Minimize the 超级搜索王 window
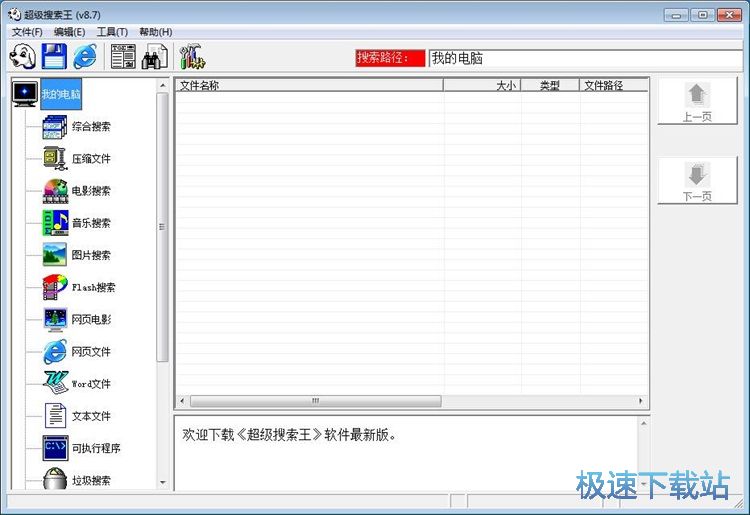The height and width of the screenshot is (515, 750). tap(676, 15)
